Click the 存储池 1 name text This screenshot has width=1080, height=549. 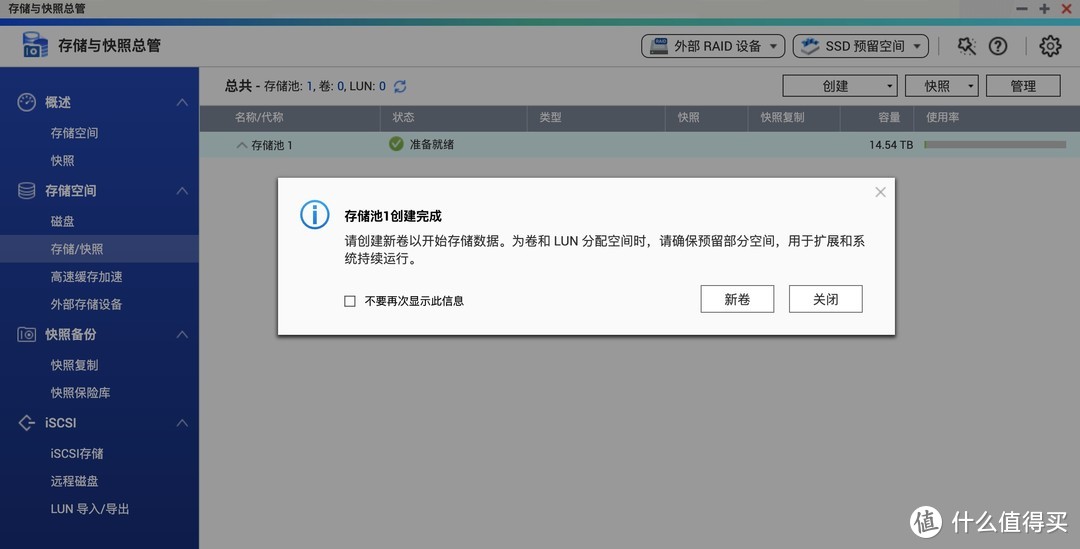272,145
